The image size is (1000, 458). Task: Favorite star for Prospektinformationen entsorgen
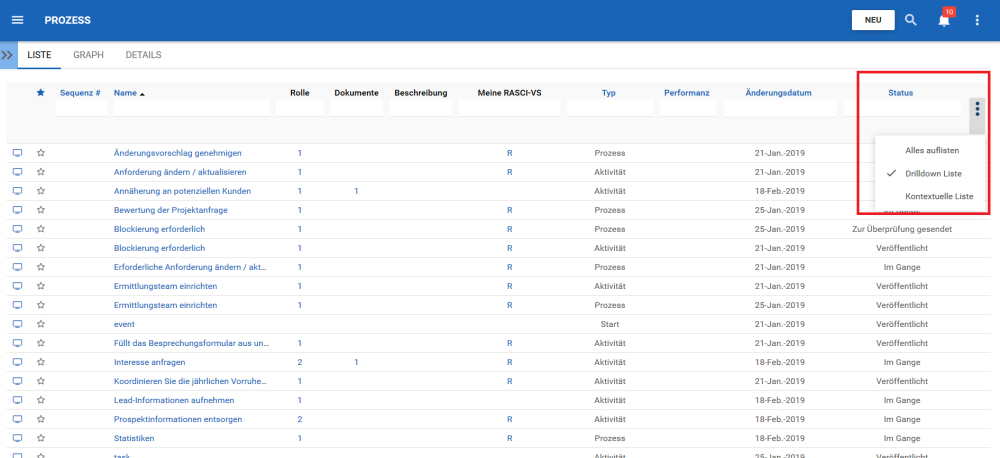pyautogui.click(x=41, y=419)
